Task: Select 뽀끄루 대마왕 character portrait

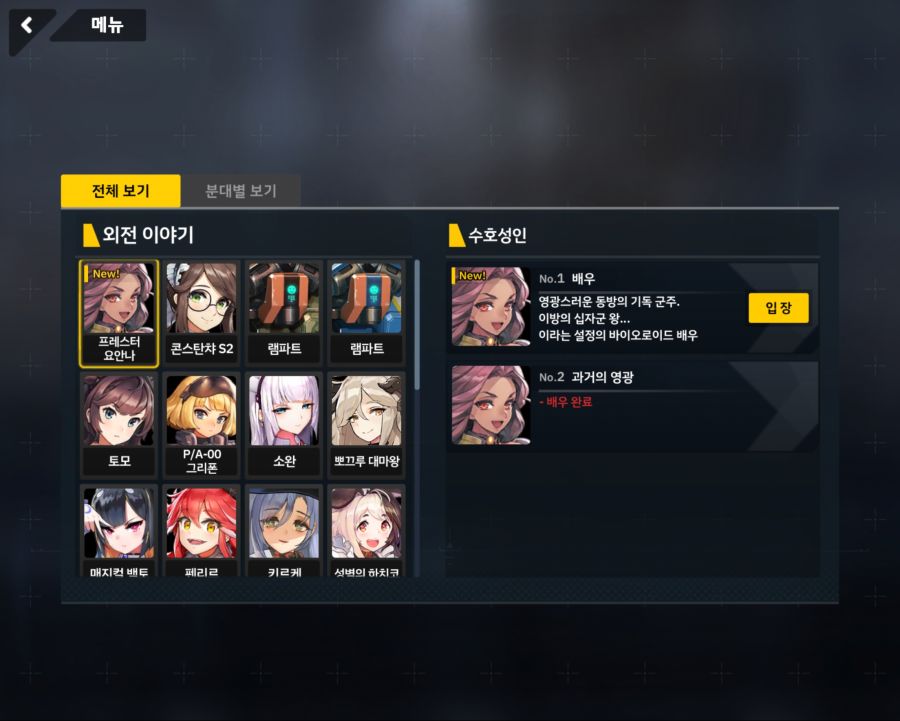Action: [367, 425]
